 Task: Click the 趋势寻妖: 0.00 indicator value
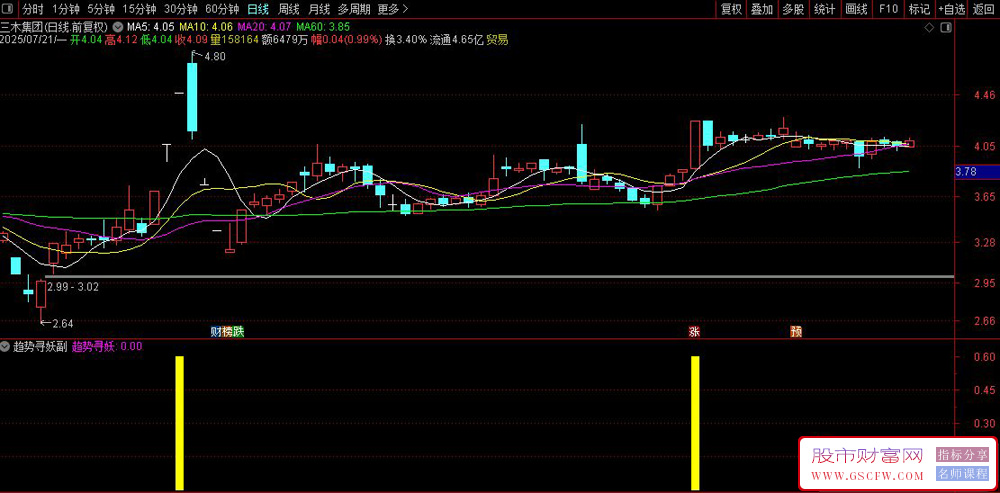107,347
